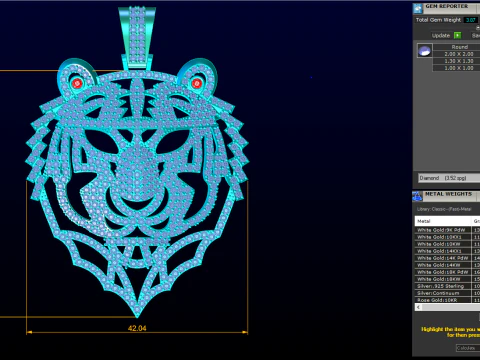Click the green Update arrow icon
Screen dimensions: 480x360
point(458,35)
